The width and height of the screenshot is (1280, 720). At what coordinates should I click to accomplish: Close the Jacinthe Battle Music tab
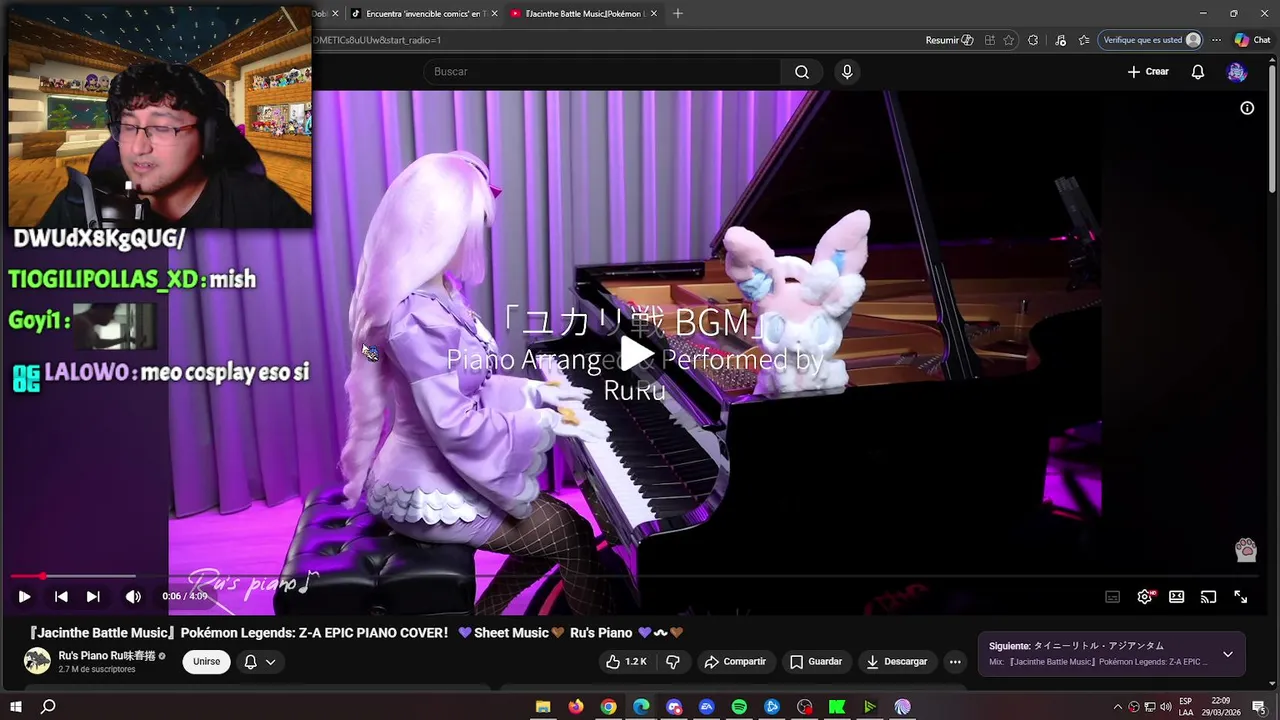(x=654, y=14)
